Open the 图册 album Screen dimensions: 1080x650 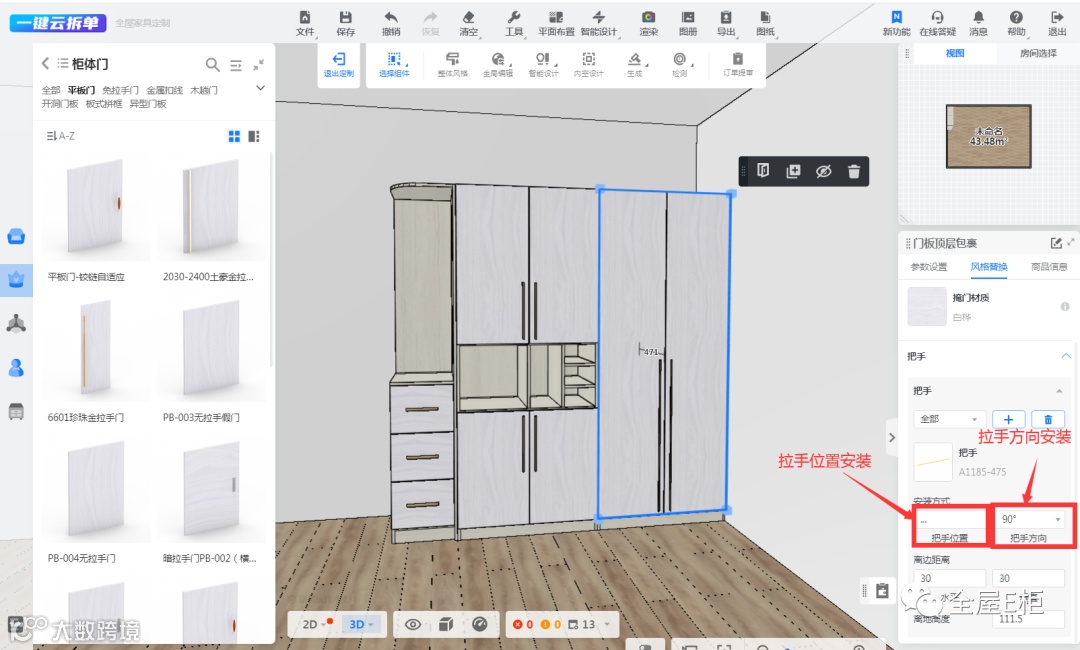pyautogui.click(x=687, y=23)
